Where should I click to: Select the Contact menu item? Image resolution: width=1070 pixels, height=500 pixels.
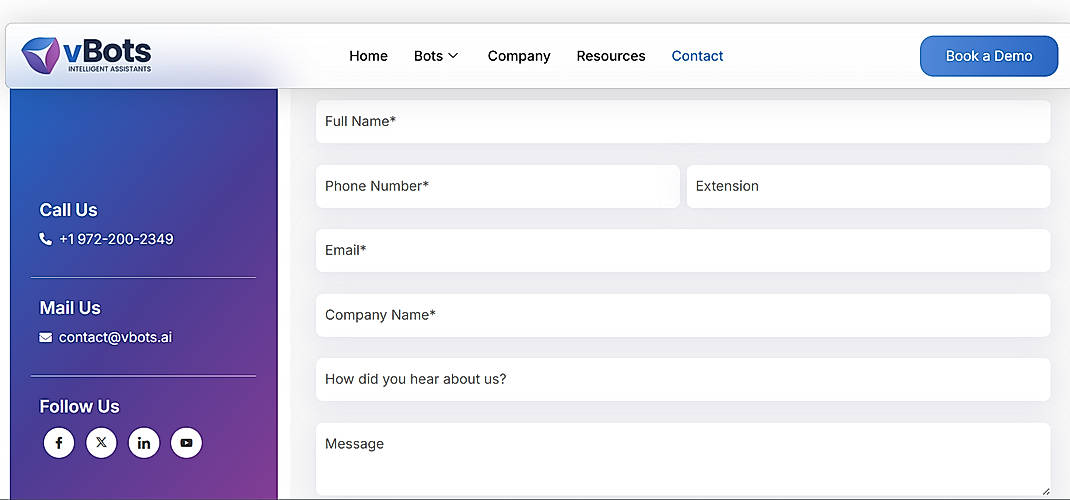pos(697,56)
